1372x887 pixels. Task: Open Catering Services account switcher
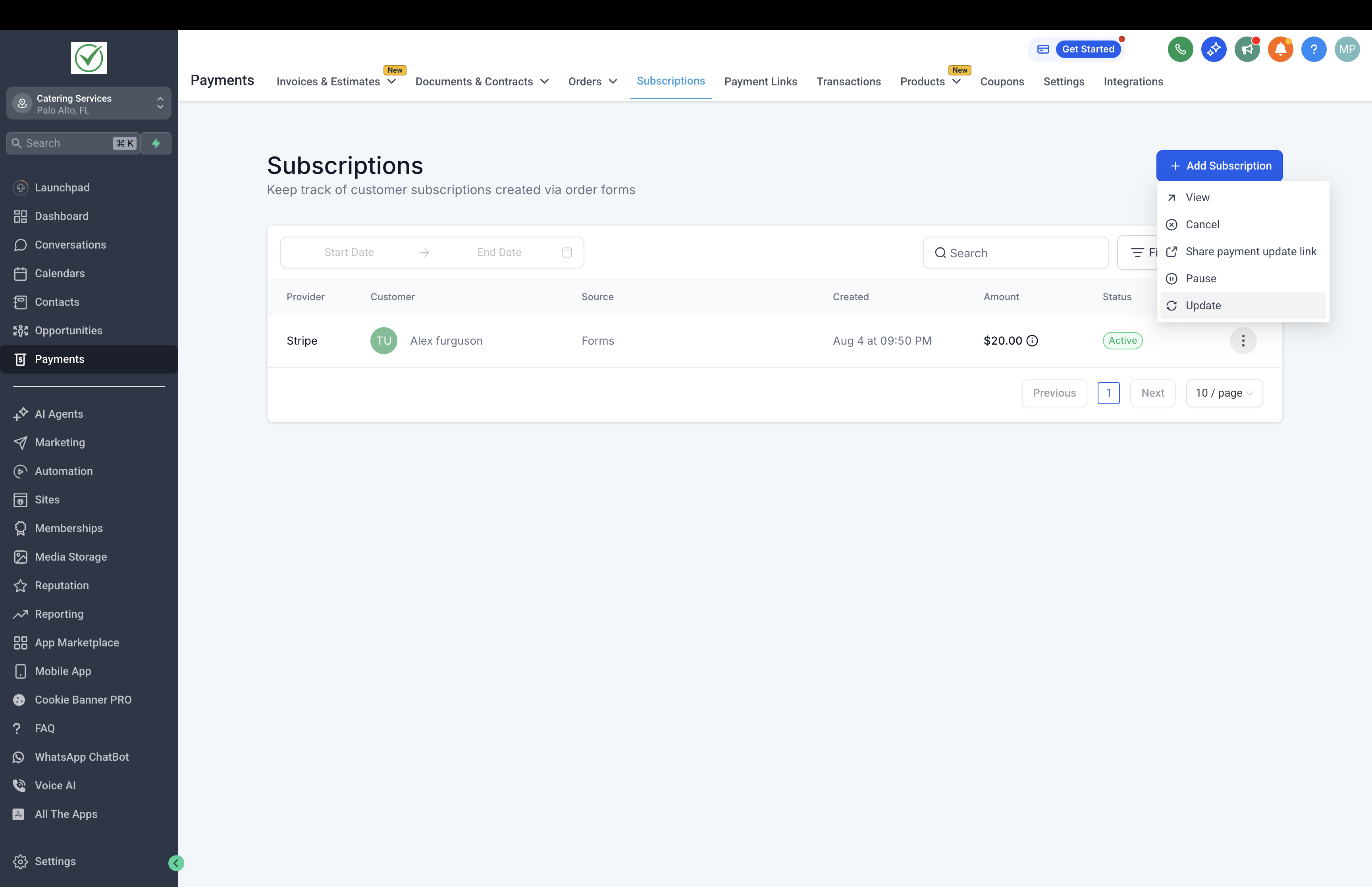coord(89,104)
